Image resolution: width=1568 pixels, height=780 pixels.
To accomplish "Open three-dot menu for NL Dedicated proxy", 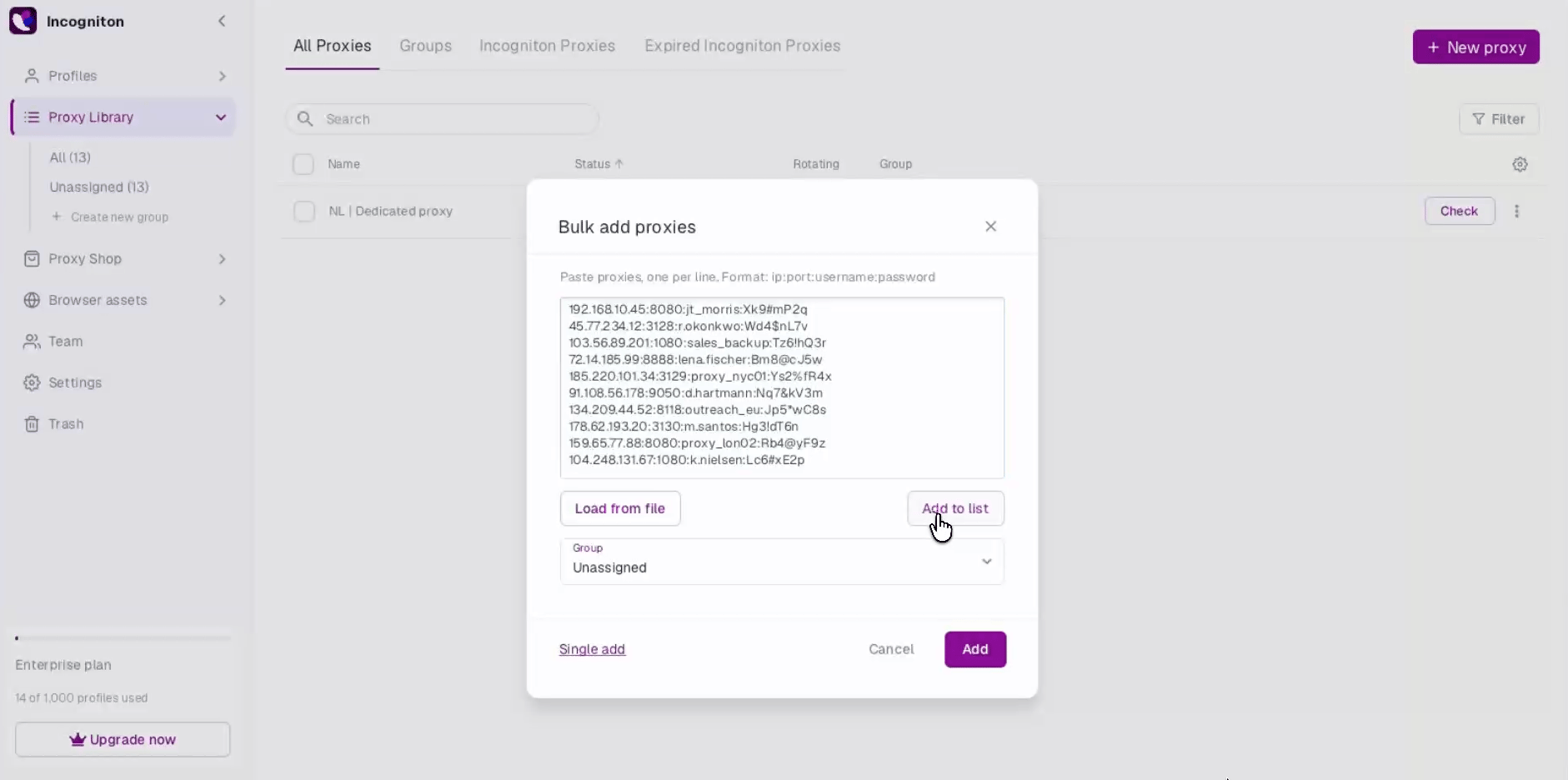I will tap(1516, 211).
